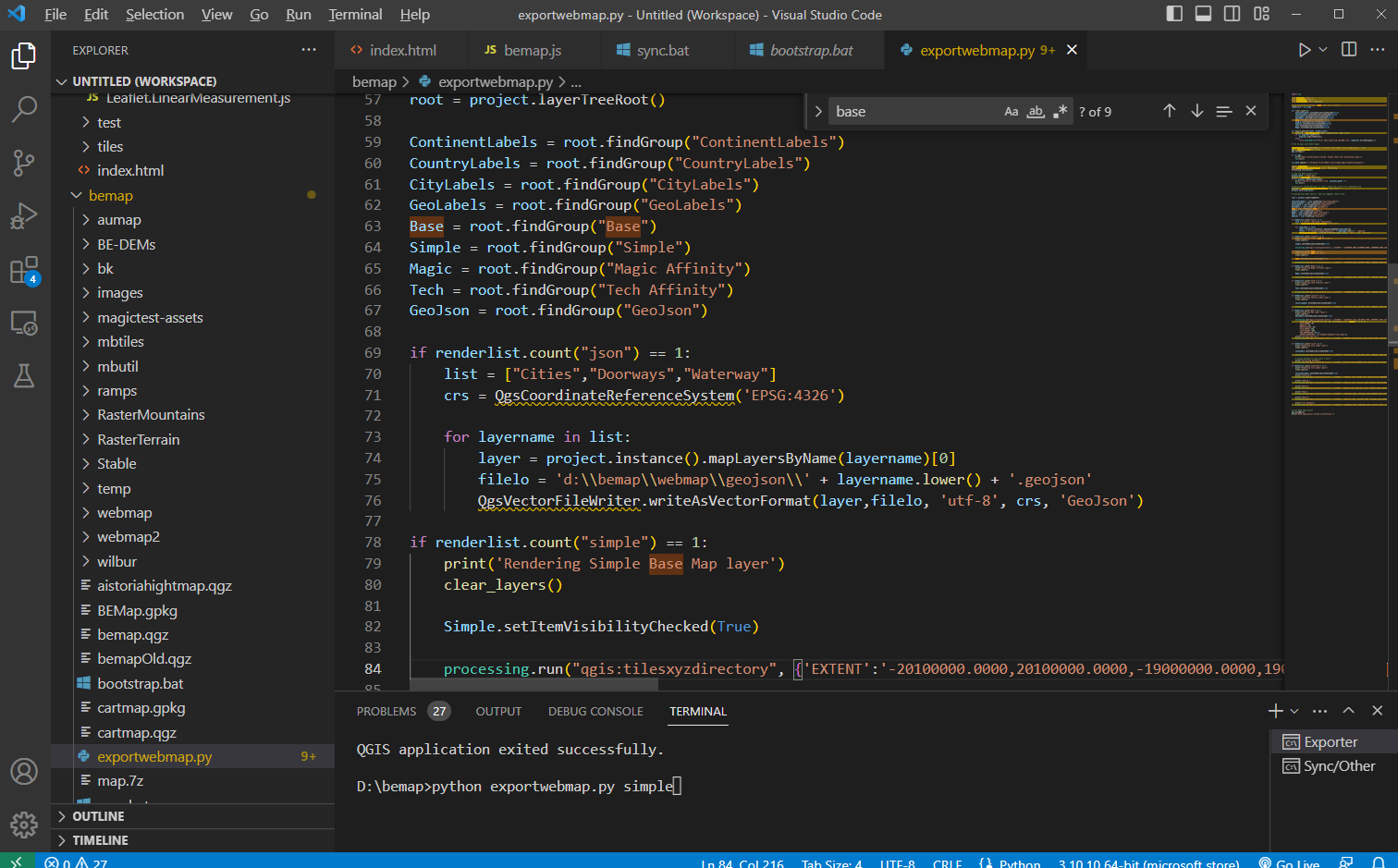Open Customize Layout icon
The width and height of the screenshot is (1398, 868).
[1261, 14]
